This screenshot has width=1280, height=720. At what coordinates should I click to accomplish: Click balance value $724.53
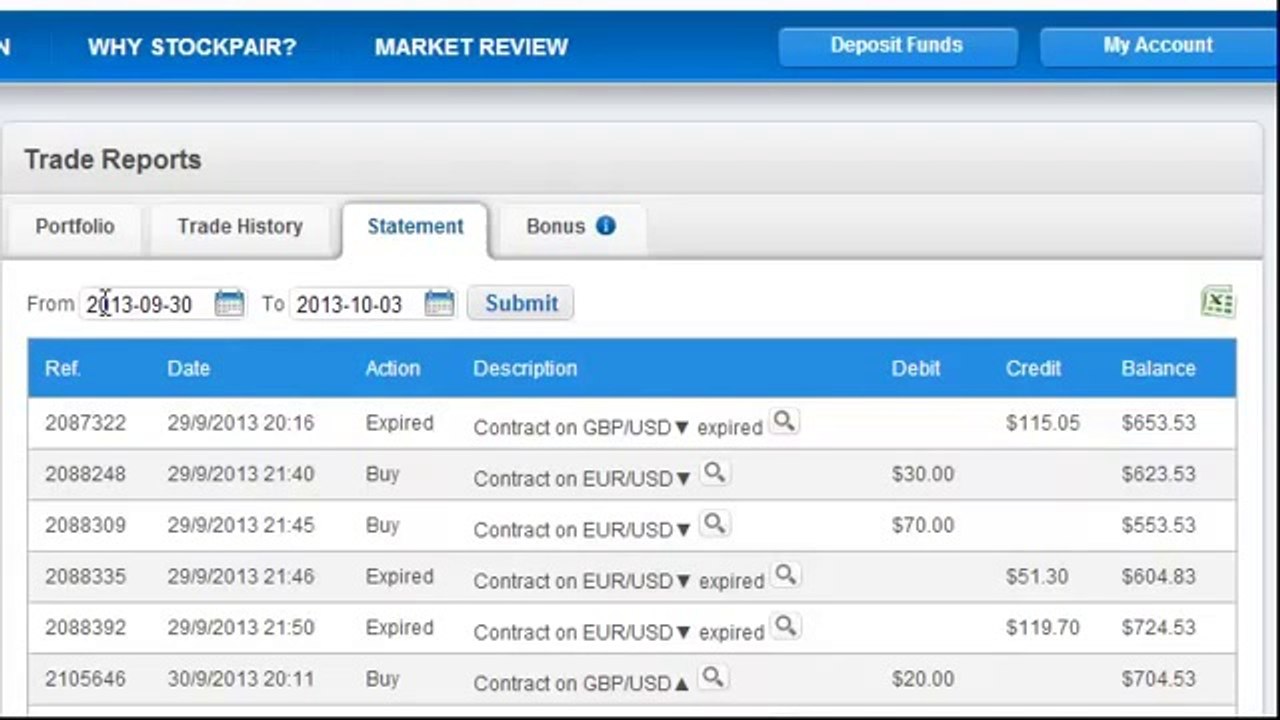tap(1158, 628)
